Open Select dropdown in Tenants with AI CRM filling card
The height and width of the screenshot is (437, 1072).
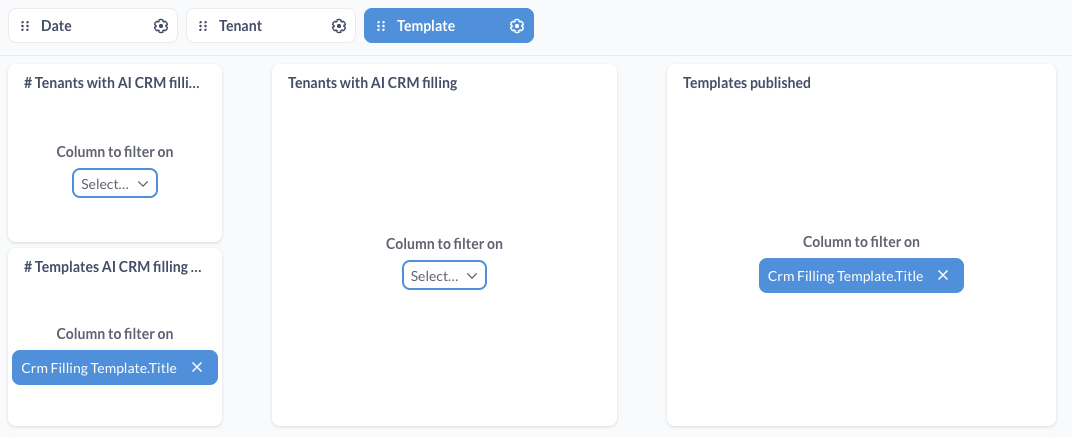click(x=444, y=275)
